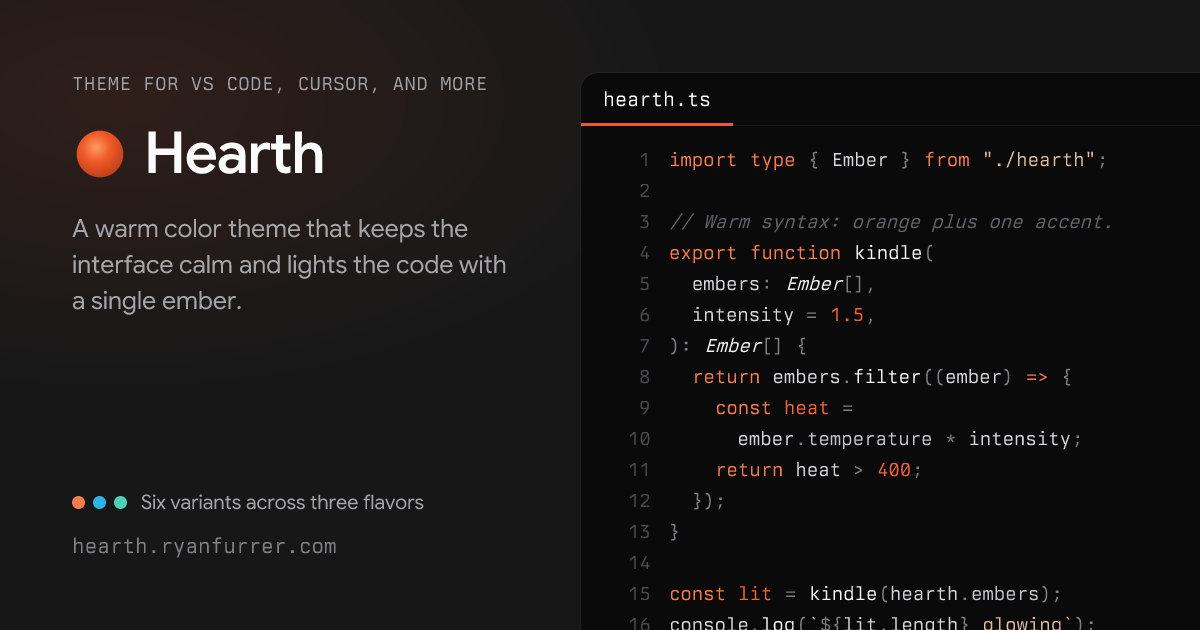Image resolution: width=1200 pixels, height=630 pixels.
Task: Open the hearth.ts editor tab
Action: click(657, 100)
